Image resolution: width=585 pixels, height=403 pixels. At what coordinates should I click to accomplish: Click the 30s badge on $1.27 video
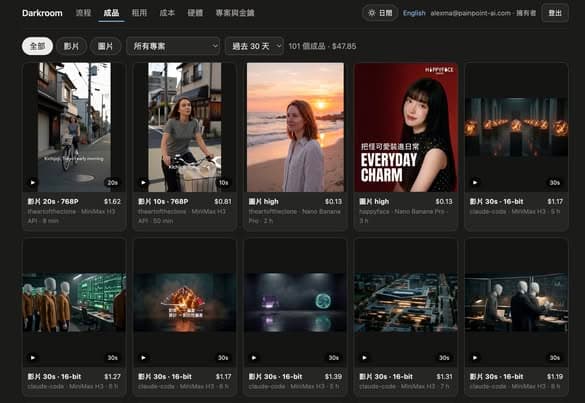(113, 357)
